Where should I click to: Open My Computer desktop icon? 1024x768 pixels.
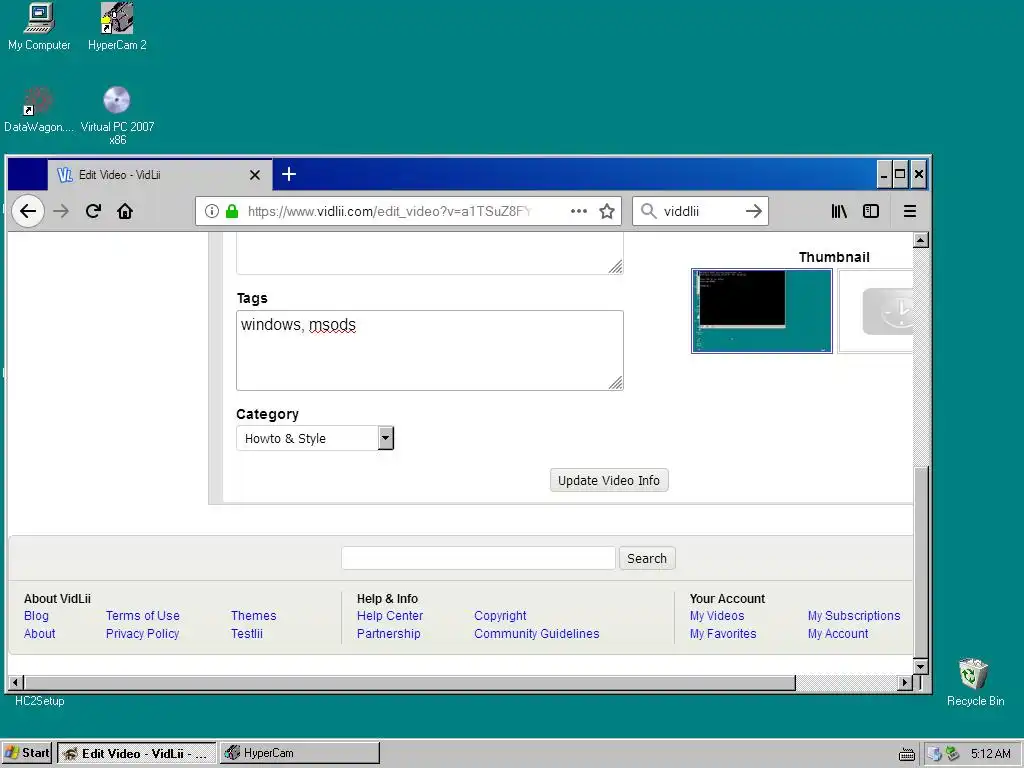(x=39, y=26)
